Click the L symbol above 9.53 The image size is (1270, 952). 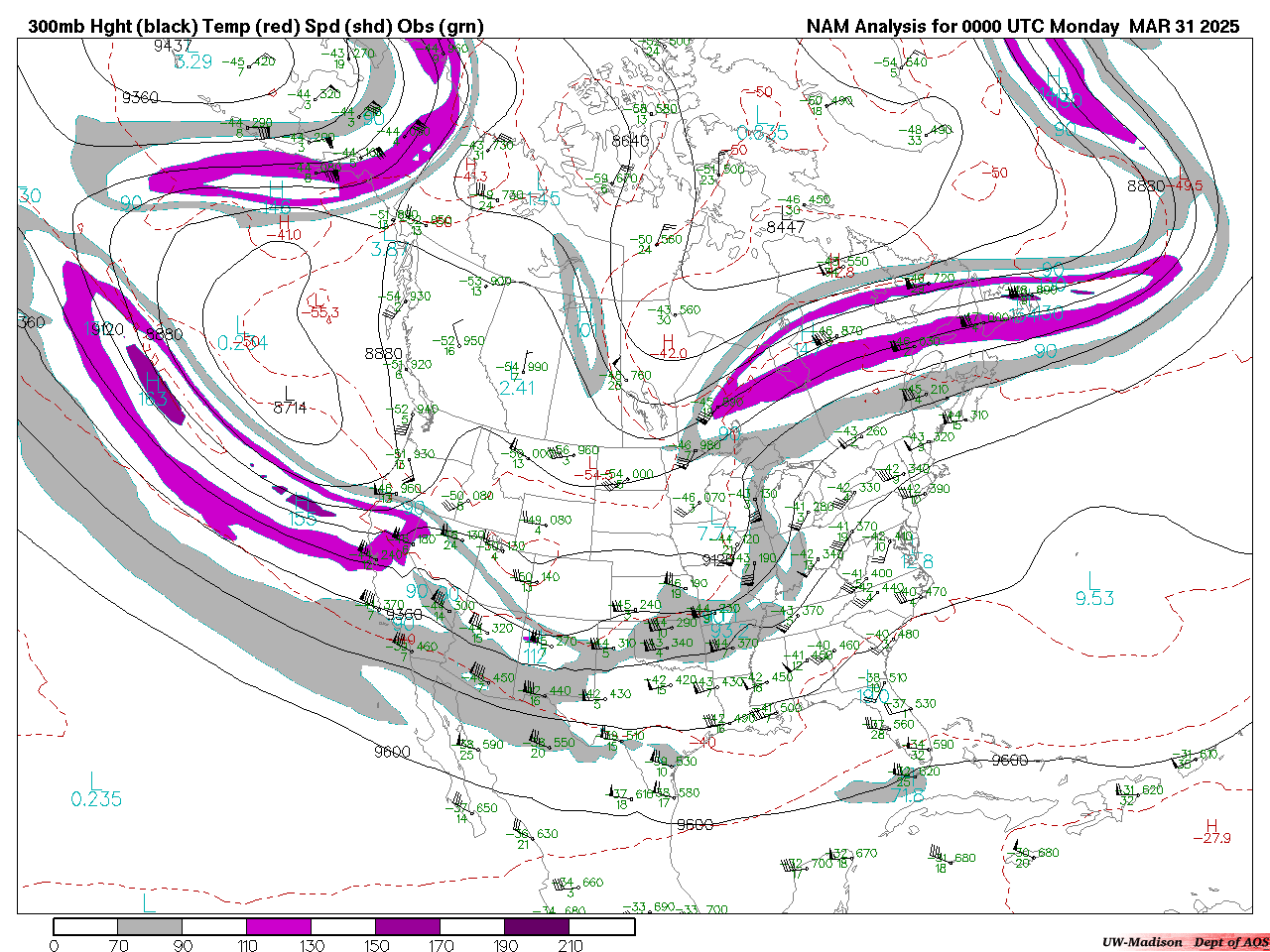click(x=1092, y=580)
